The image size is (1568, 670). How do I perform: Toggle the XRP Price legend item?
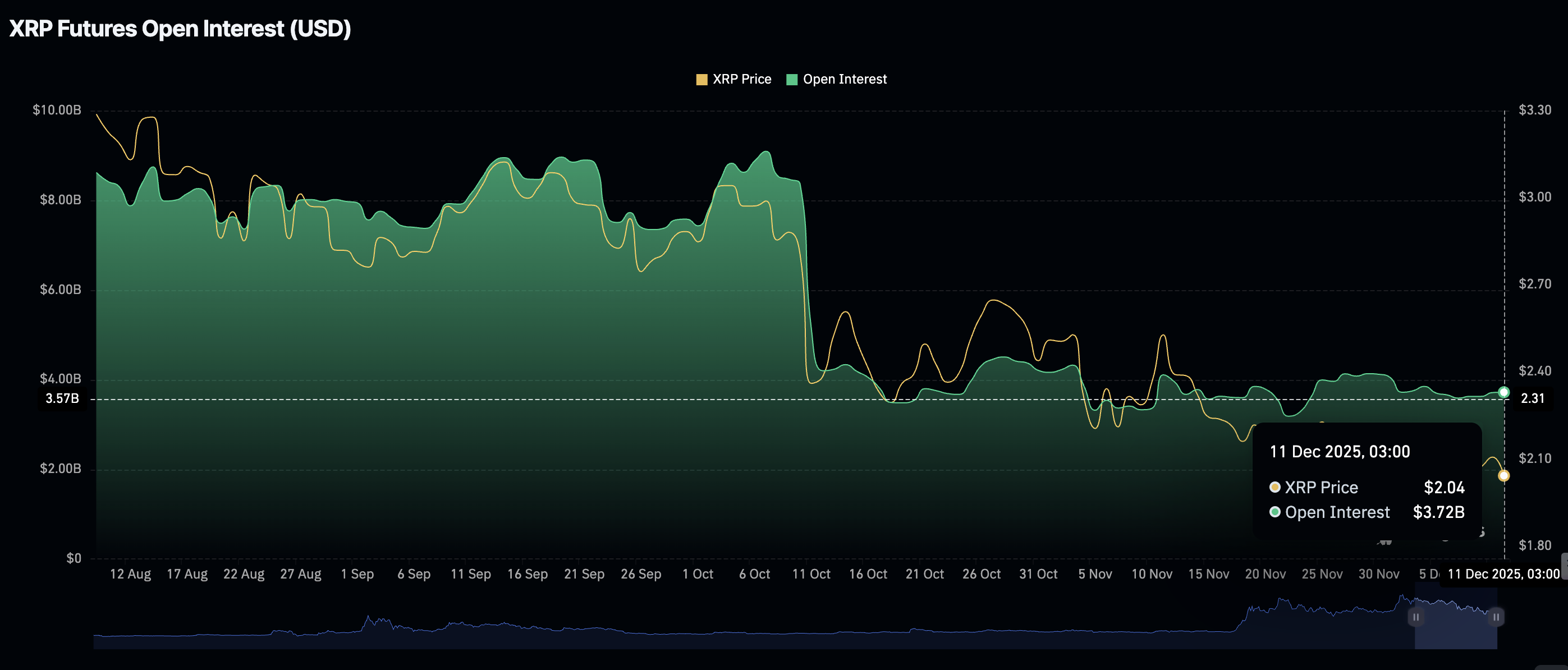click(733, 79)
